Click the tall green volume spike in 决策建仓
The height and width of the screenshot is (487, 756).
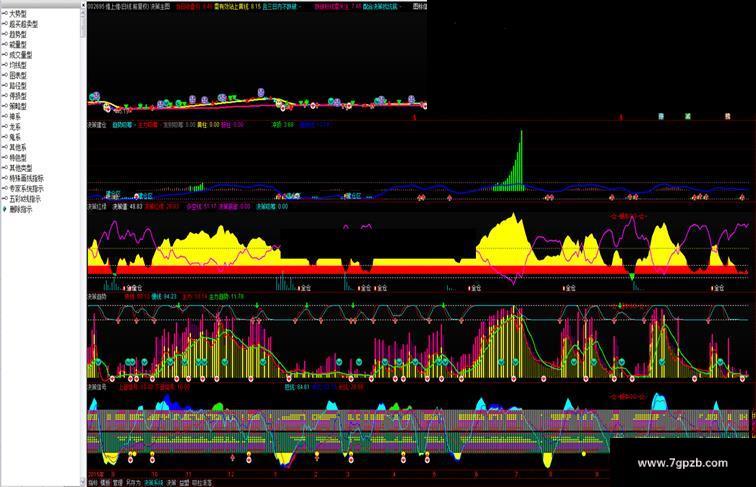pos(520,159)
